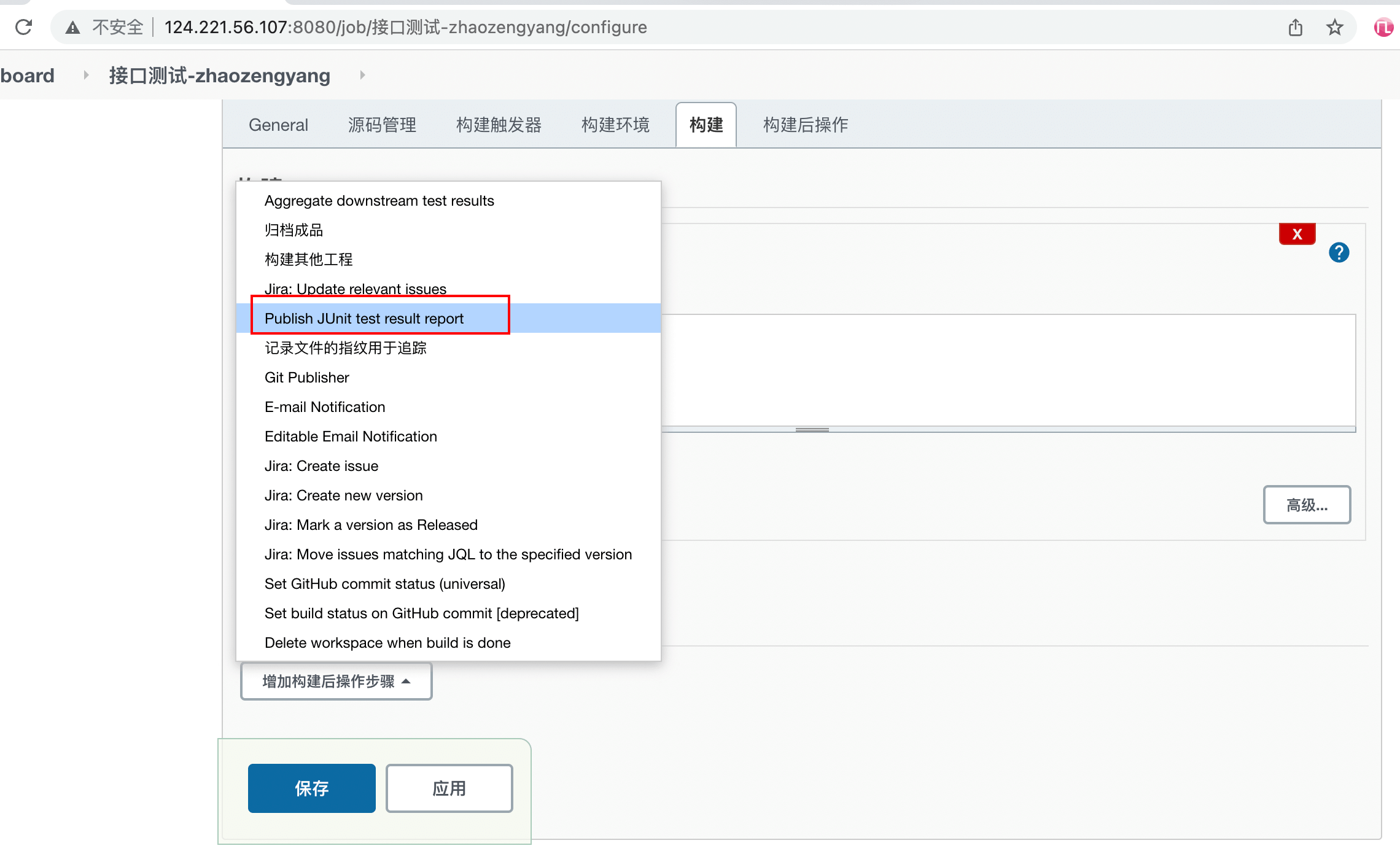Image resolution: width=1400 pixels, height=851 pixels.
Task: Choose Editable Email Notification option
Action: 351,437
